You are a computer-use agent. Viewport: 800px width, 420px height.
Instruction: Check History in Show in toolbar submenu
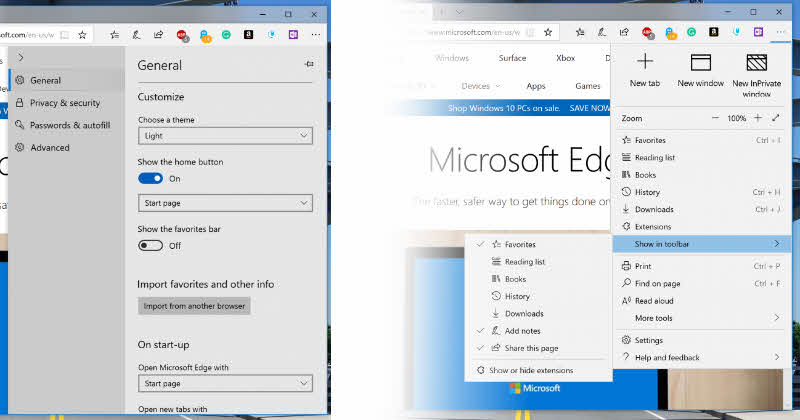(538, 297)
